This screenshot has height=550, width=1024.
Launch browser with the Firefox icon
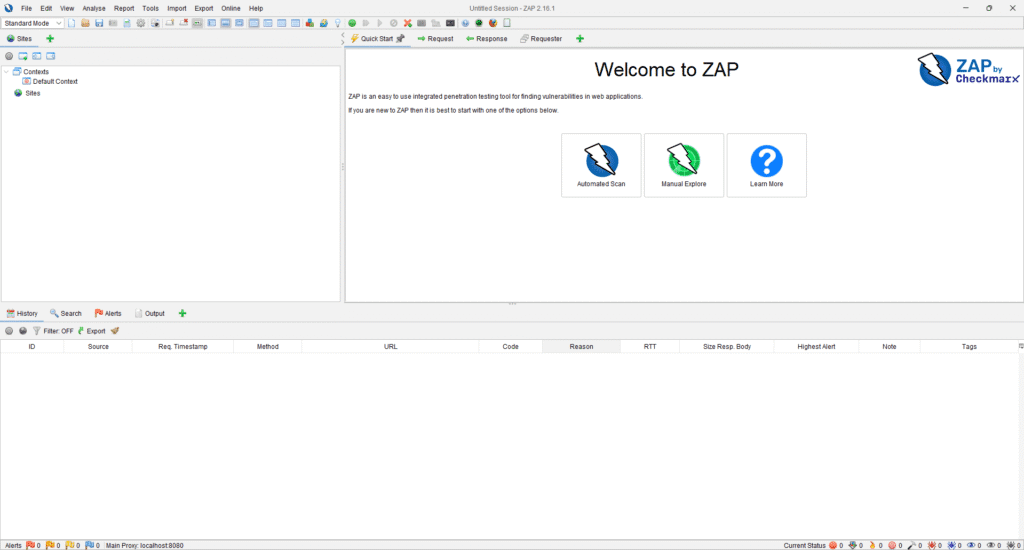(493, 23)
